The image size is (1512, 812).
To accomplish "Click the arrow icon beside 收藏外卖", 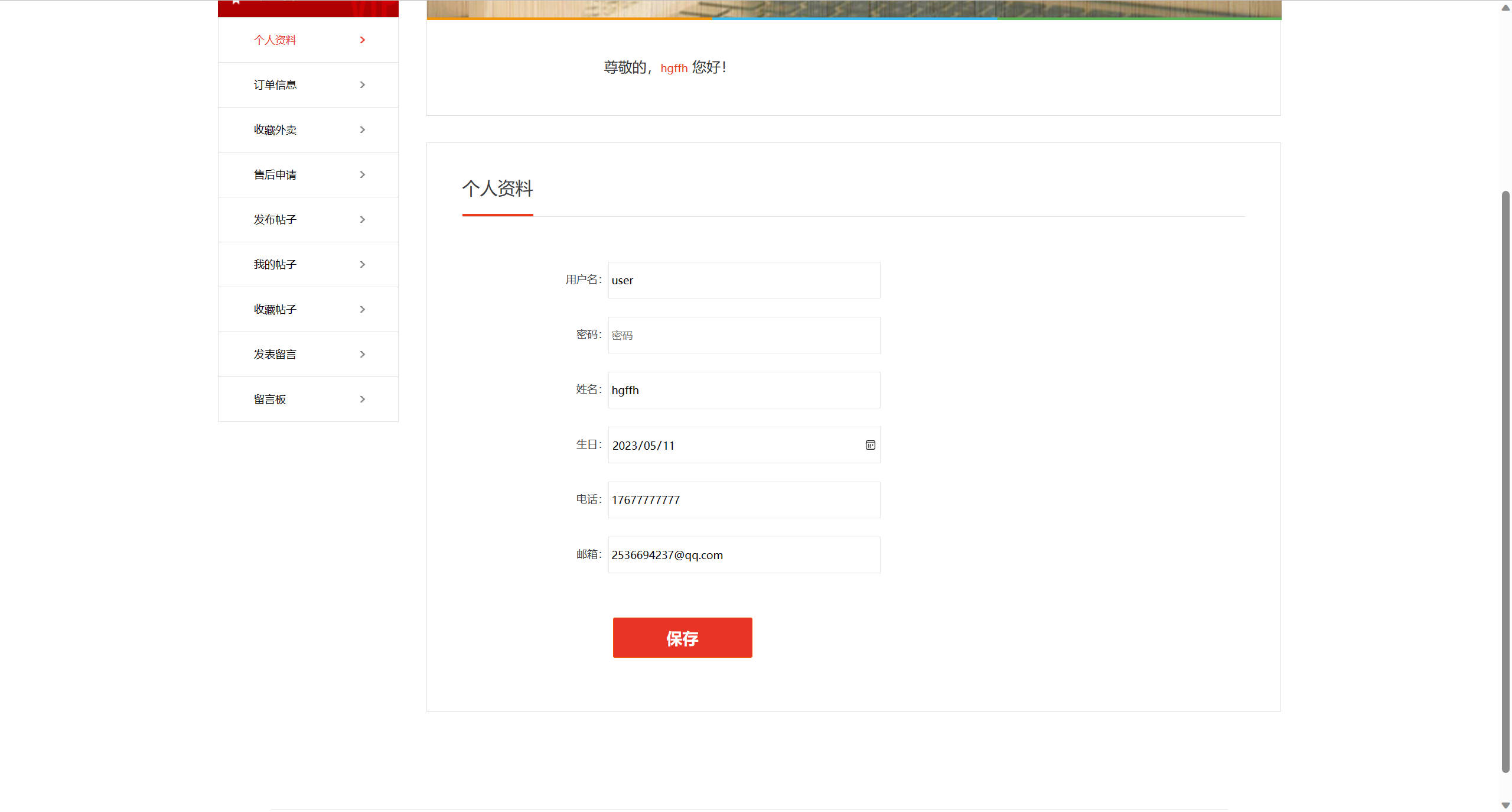I will 362,129.
